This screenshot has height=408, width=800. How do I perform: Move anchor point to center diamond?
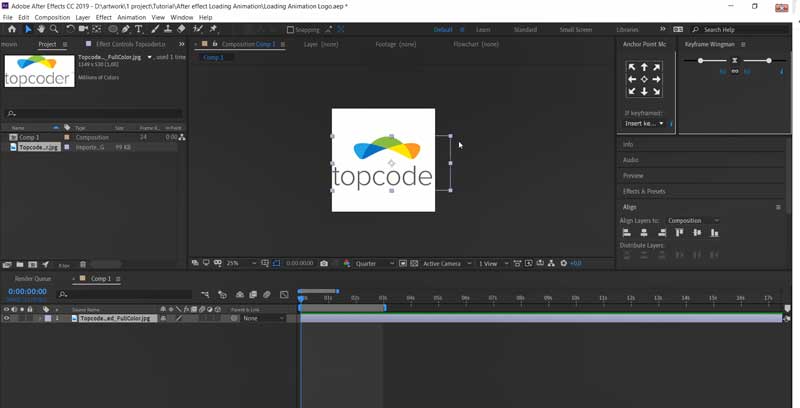click(644, 79)
